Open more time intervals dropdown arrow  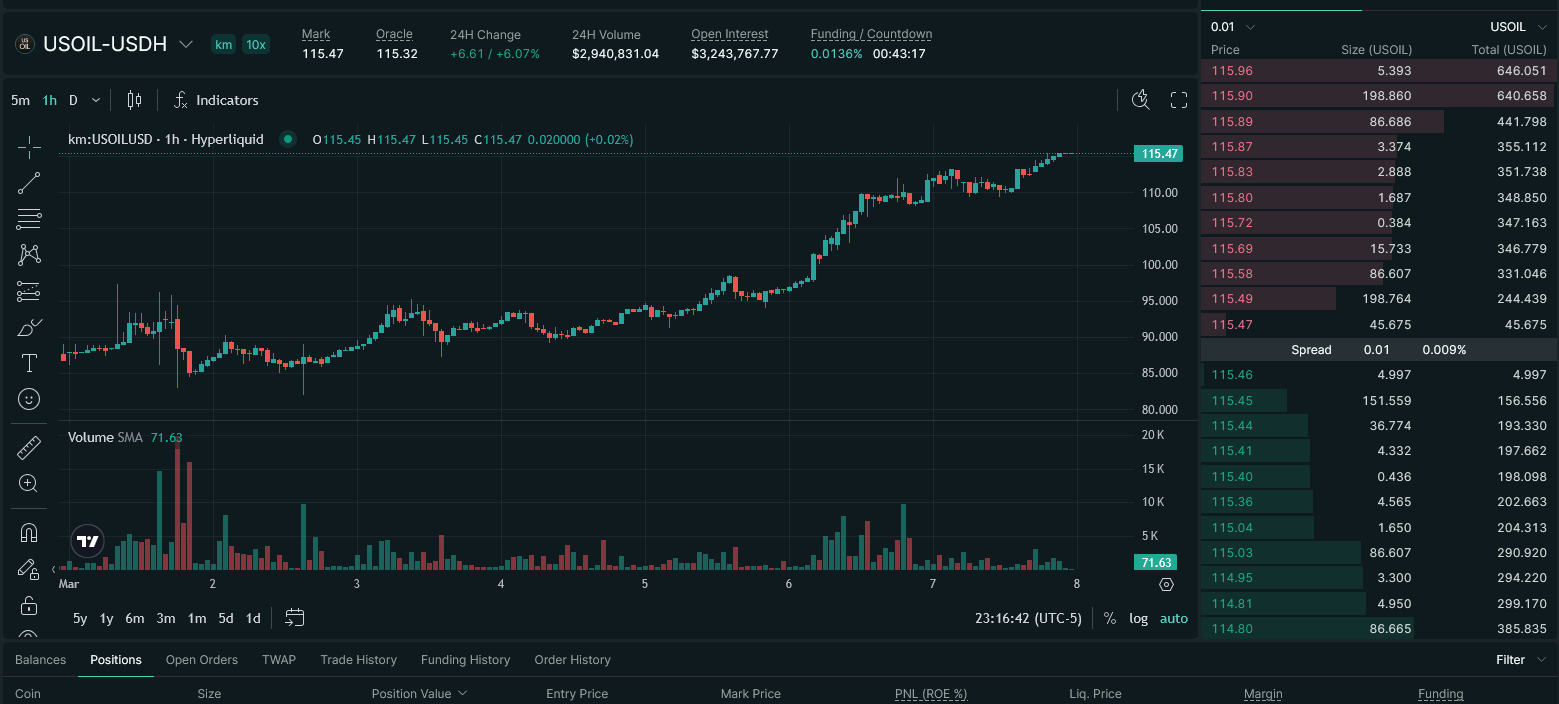96,100
